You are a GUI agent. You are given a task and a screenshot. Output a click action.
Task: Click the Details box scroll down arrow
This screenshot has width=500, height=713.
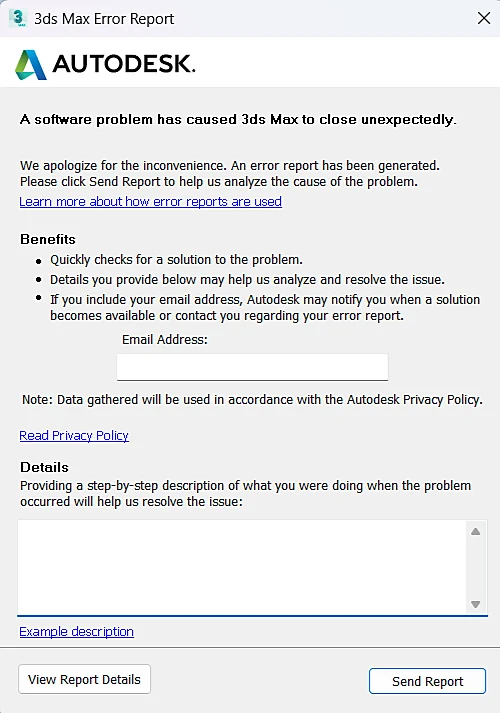point(475,604)
